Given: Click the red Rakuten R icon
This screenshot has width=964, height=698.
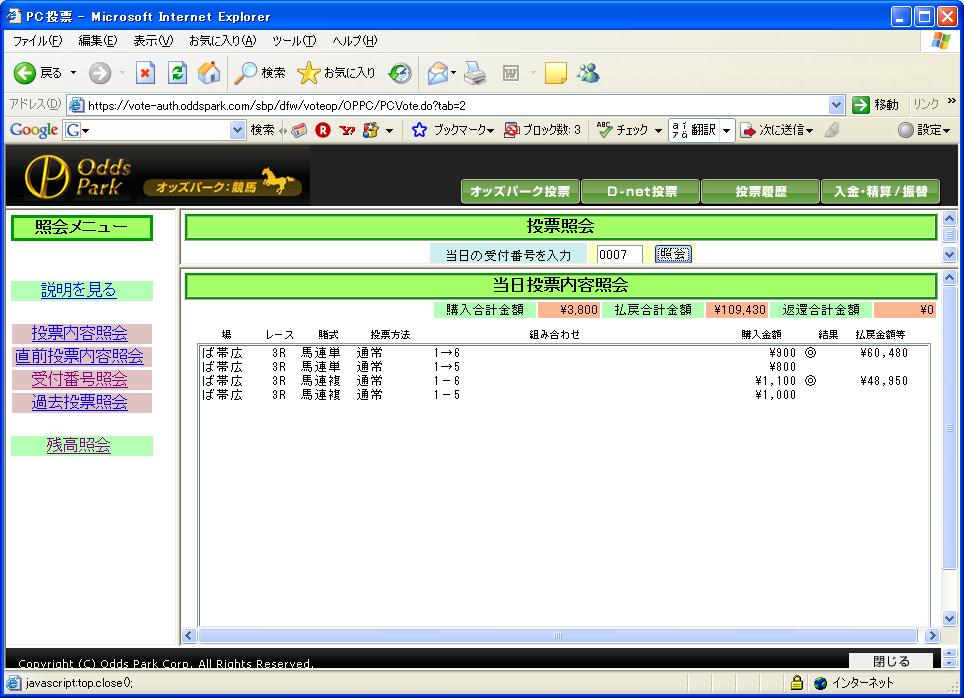Looking at the screenshot, I should pos(323,130).
